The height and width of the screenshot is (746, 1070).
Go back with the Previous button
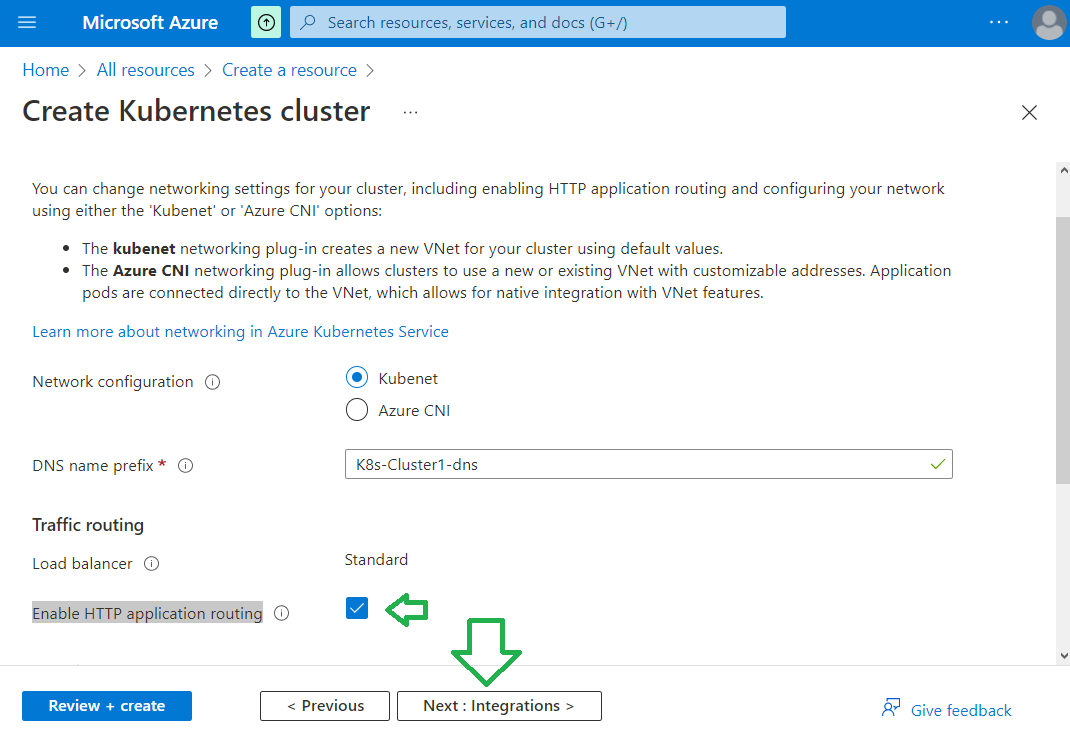[325, 706]
